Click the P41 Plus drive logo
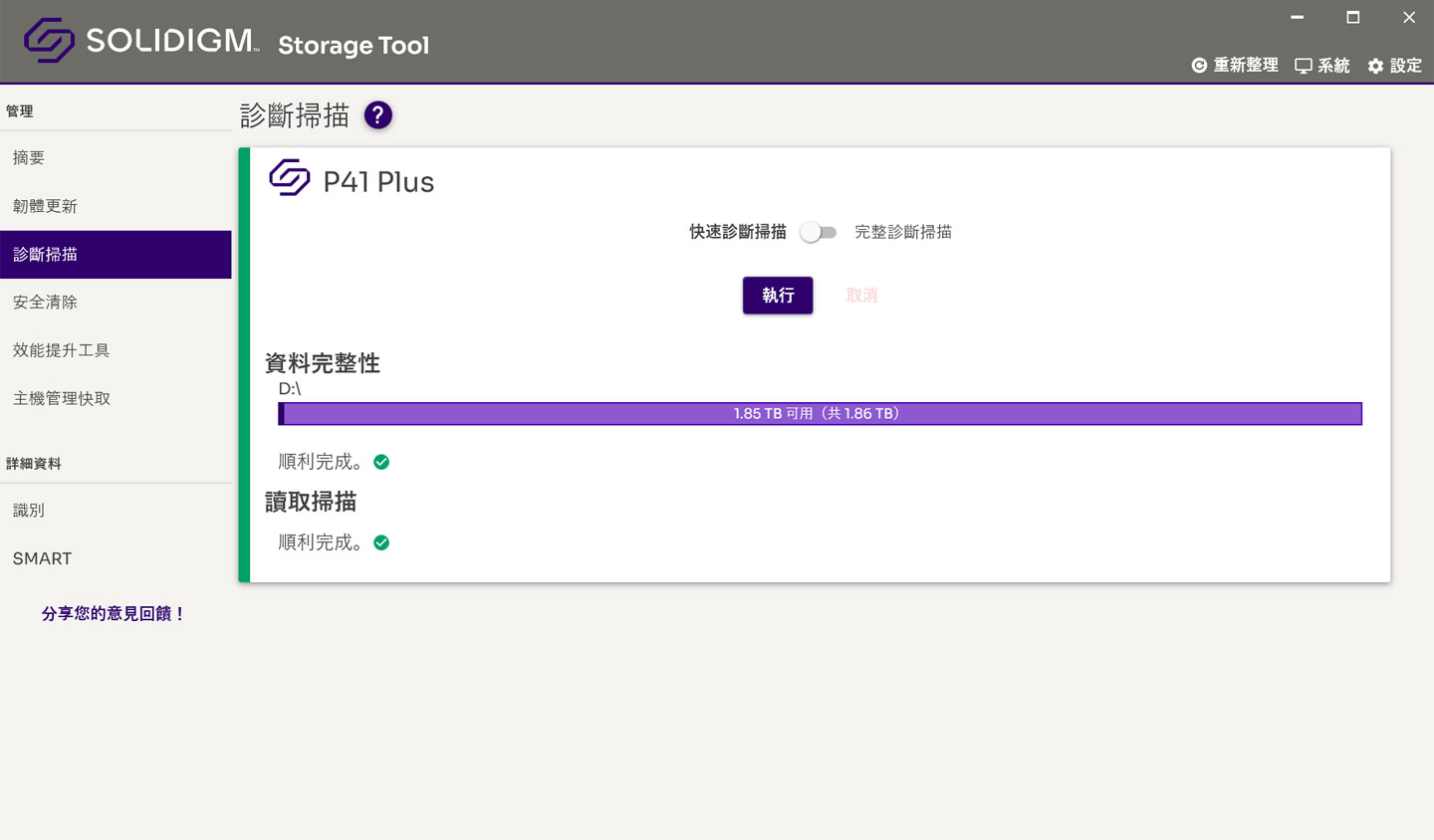 click(289, 178)
